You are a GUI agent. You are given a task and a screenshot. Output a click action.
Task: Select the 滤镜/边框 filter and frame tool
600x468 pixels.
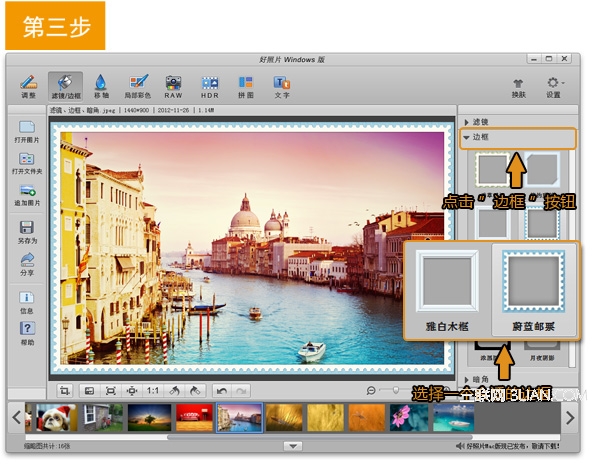click(x=66, y=86)
